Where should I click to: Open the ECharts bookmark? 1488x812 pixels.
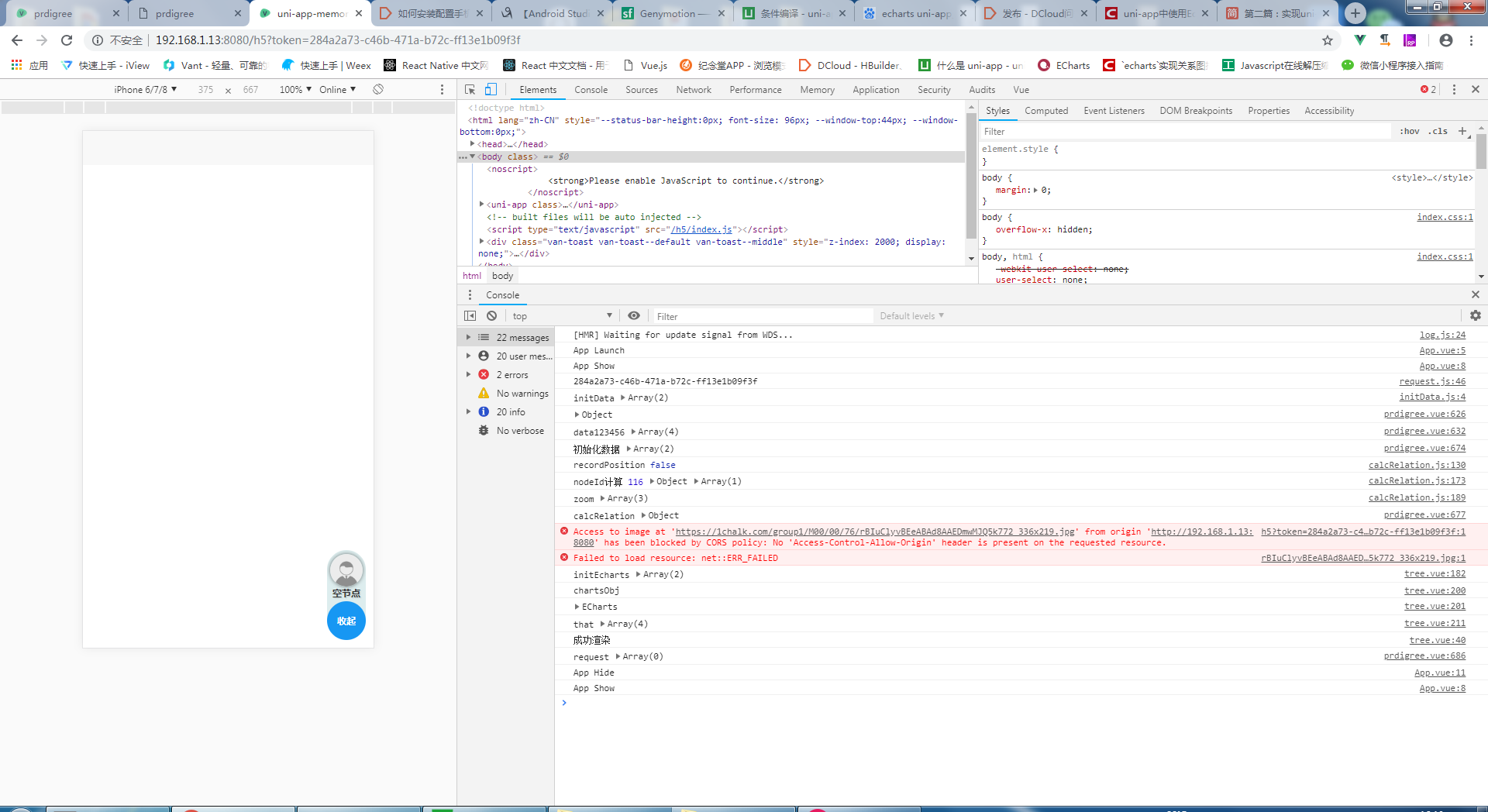(x=1064, y=65)
